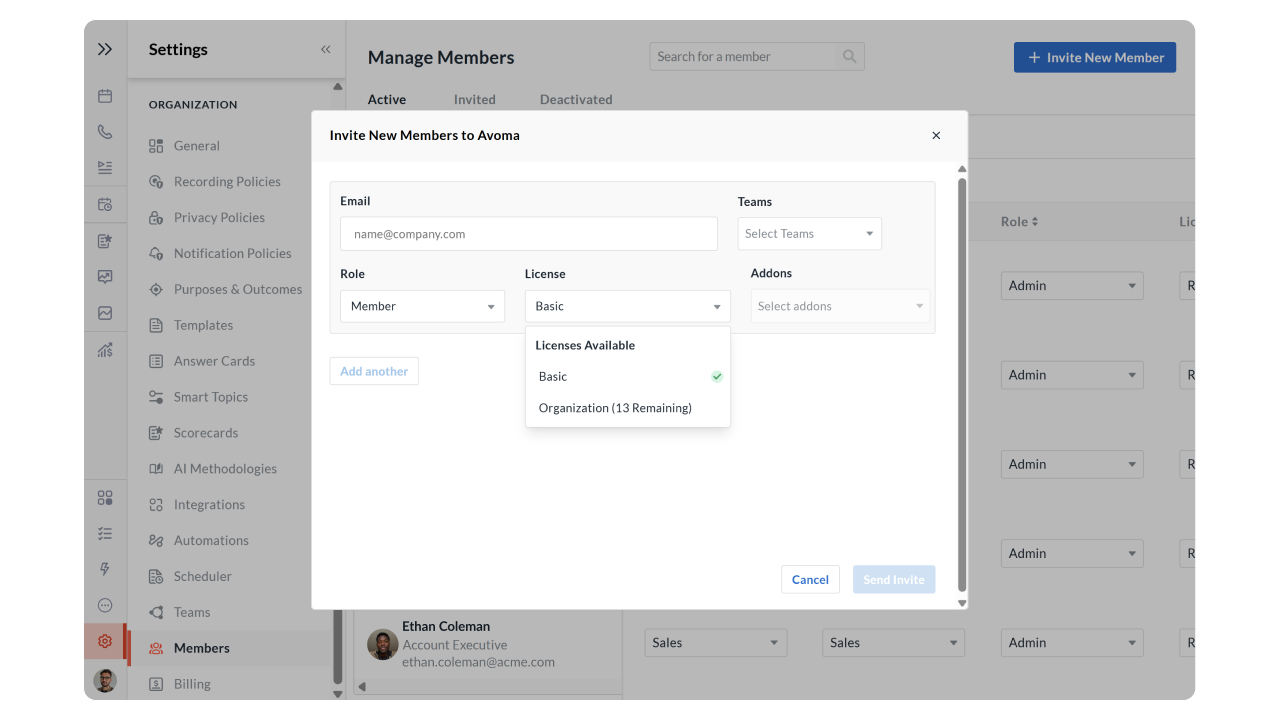Select the settings gear icon in rail
Viewport: 1280px width, 720px height.
[x=105, y=641]
